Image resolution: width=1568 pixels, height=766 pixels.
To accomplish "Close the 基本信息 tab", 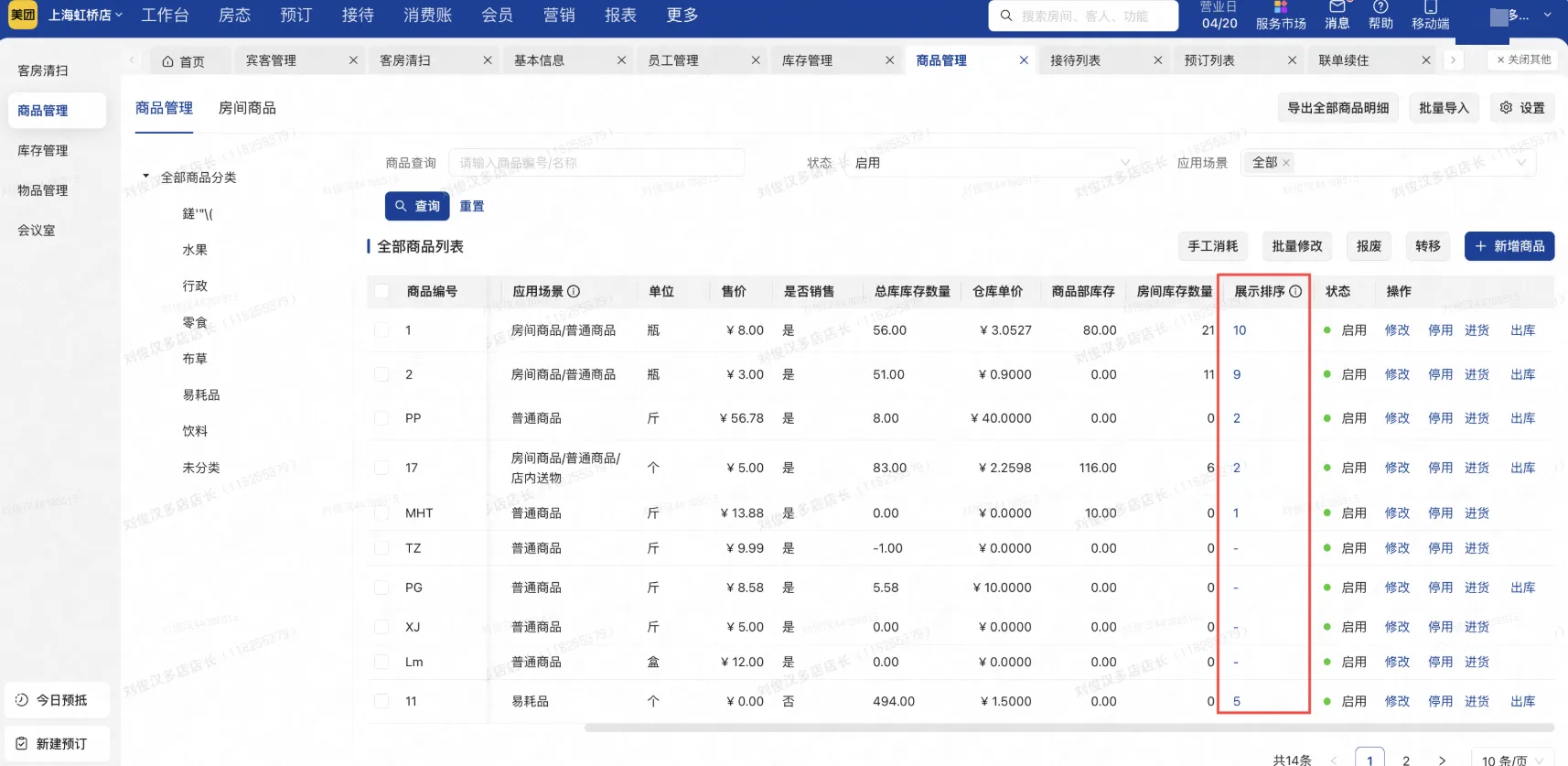I will [621, 60].
